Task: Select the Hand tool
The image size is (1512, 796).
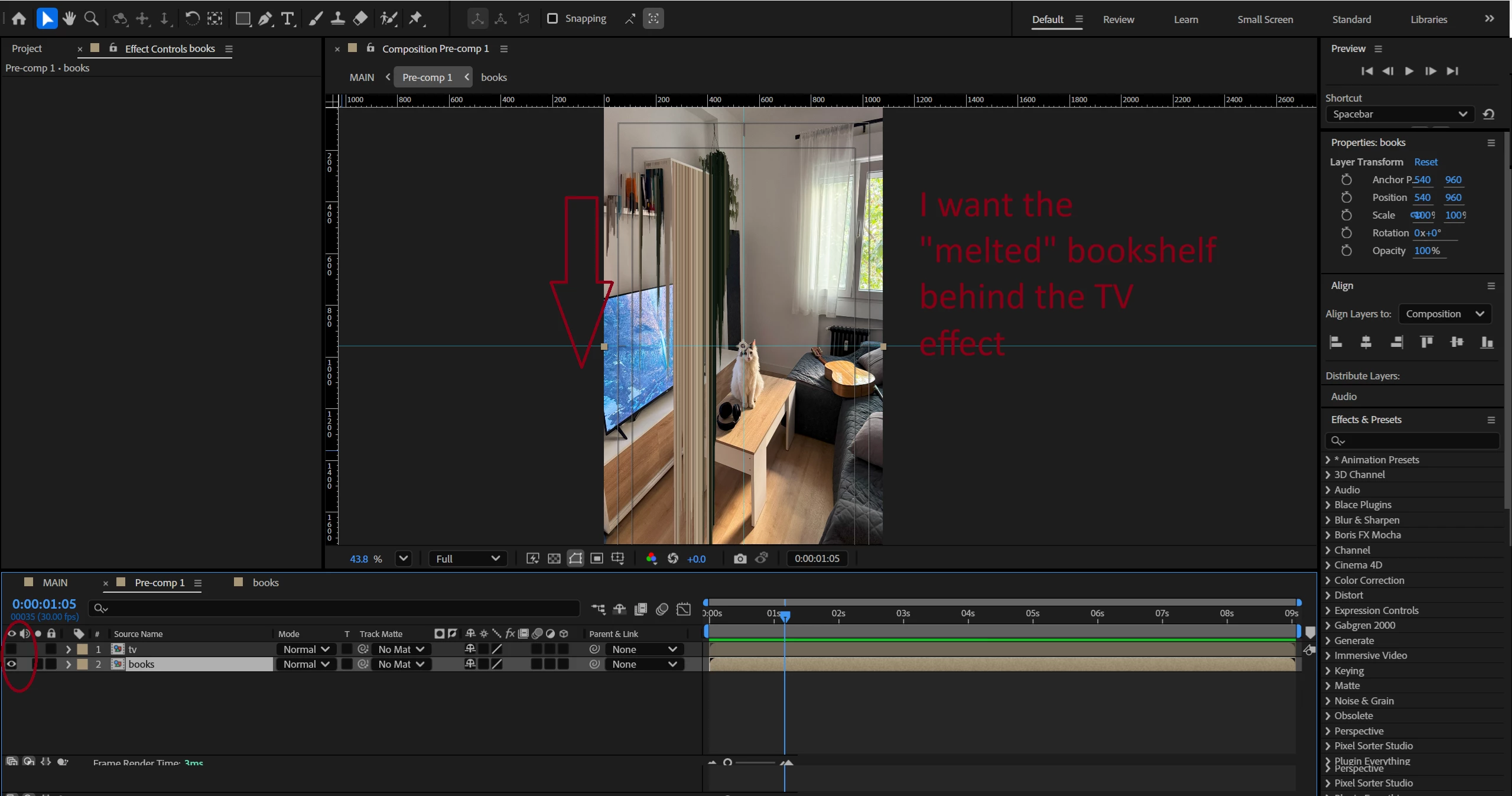Action: 69,18
